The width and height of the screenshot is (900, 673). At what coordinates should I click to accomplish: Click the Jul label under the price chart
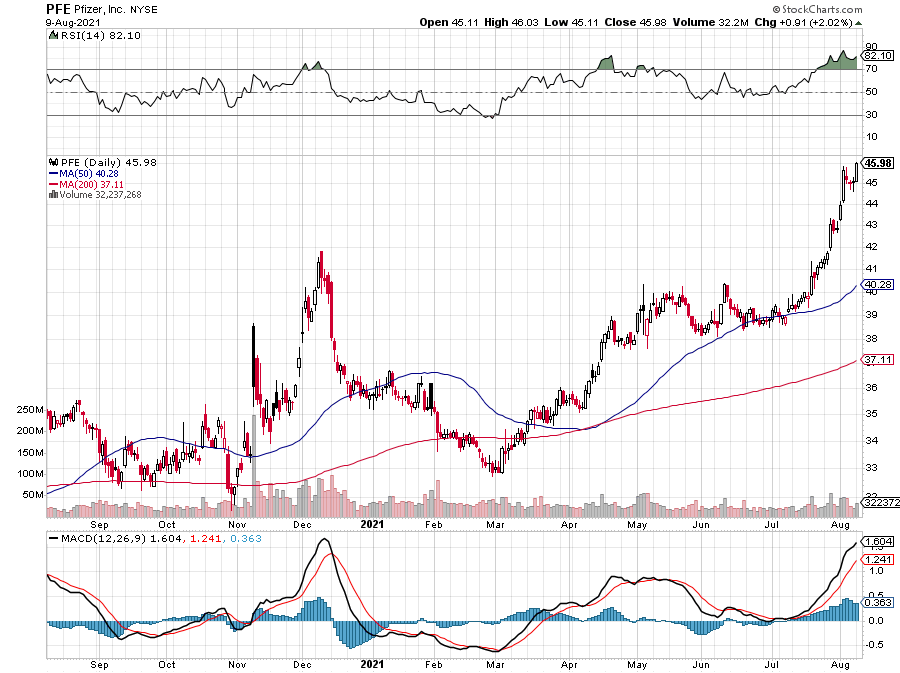[771, 524]
